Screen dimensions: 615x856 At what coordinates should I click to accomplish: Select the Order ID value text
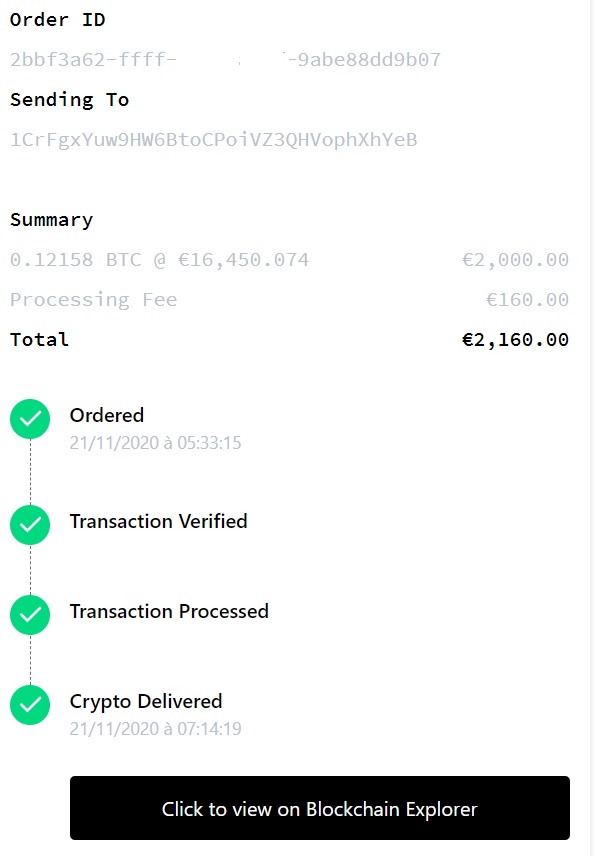tap(225, 59)
